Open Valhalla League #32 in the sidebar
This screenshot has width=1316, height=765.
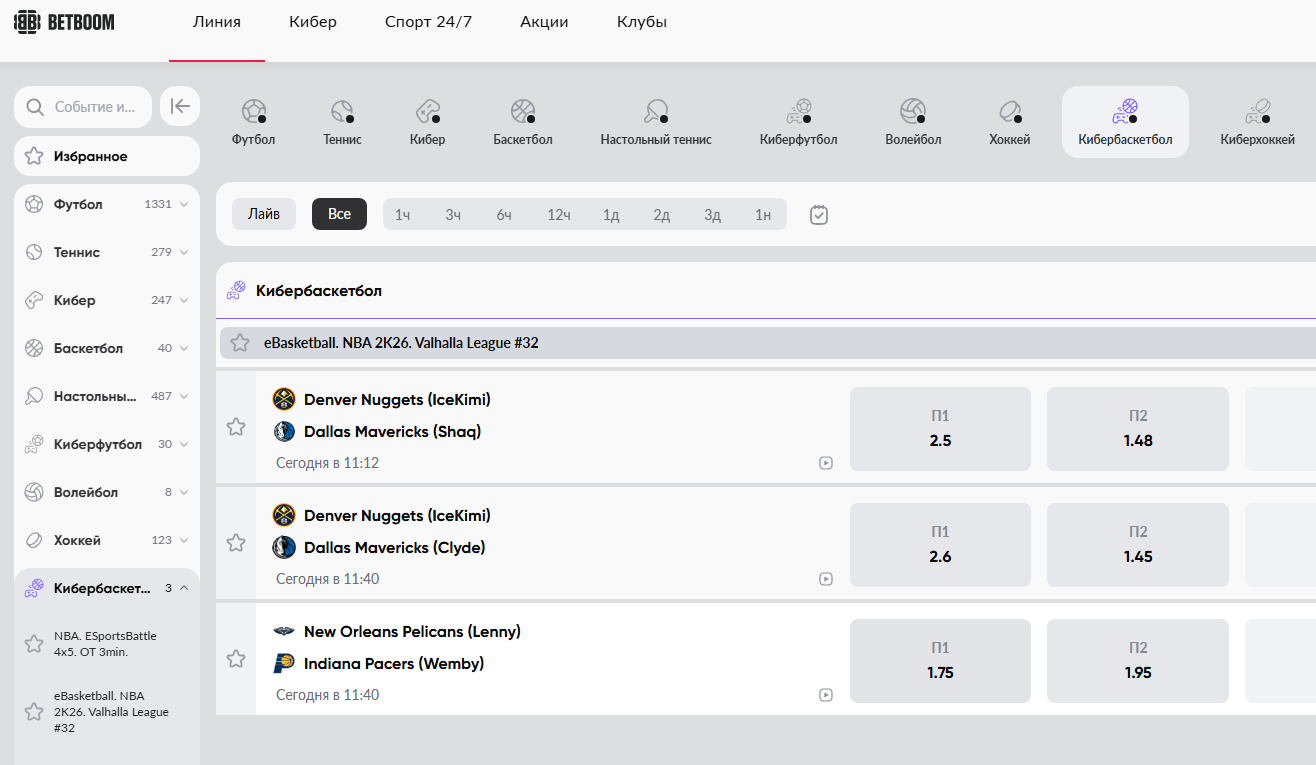(x=111, y=712)
